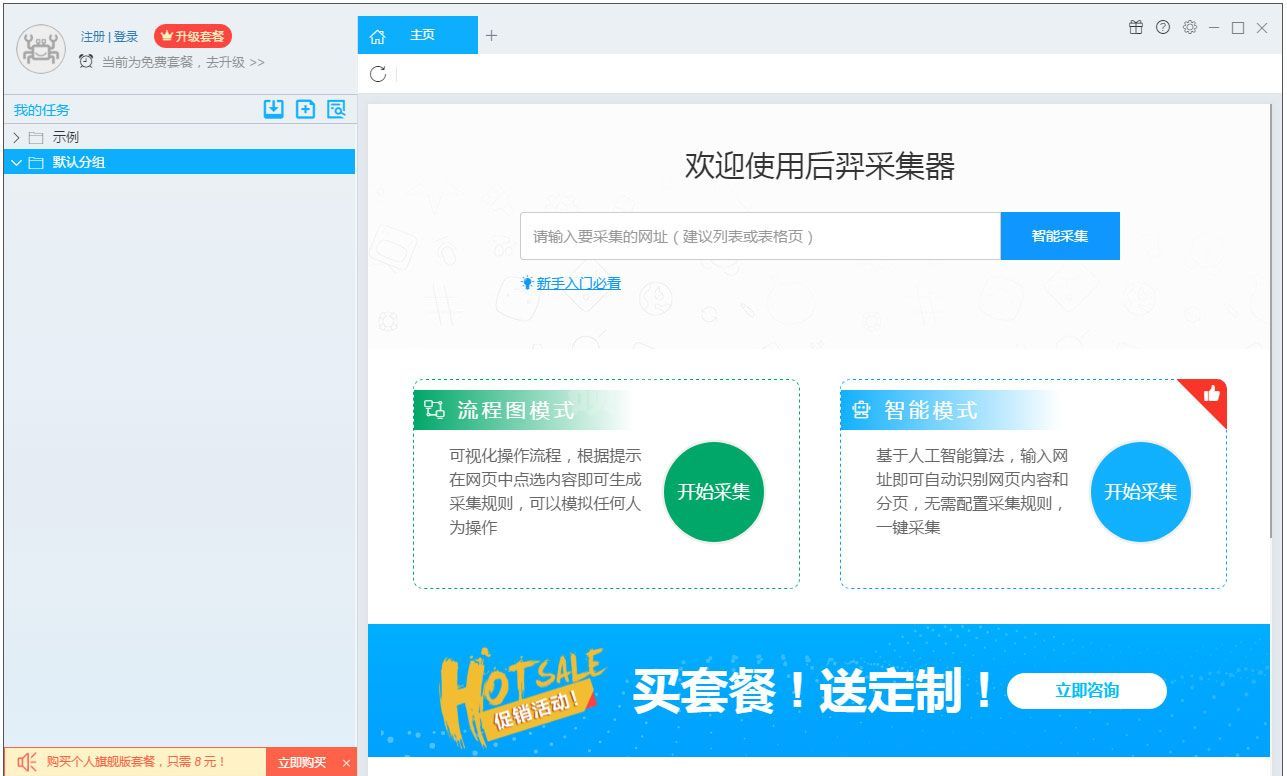
Task: Click the 购买个人旗舰版套餐 promotion text
Action: [136, 762]
